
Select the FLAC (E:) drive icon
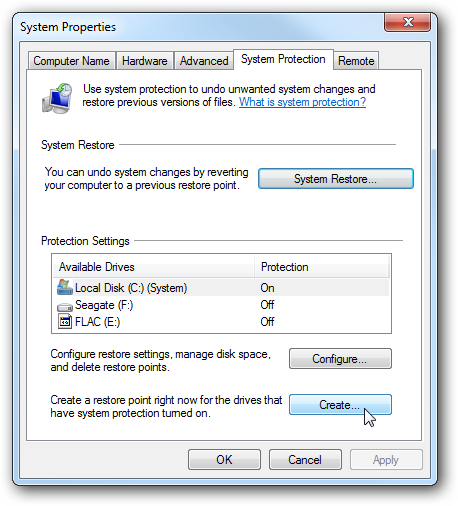(x=65, y=322)
